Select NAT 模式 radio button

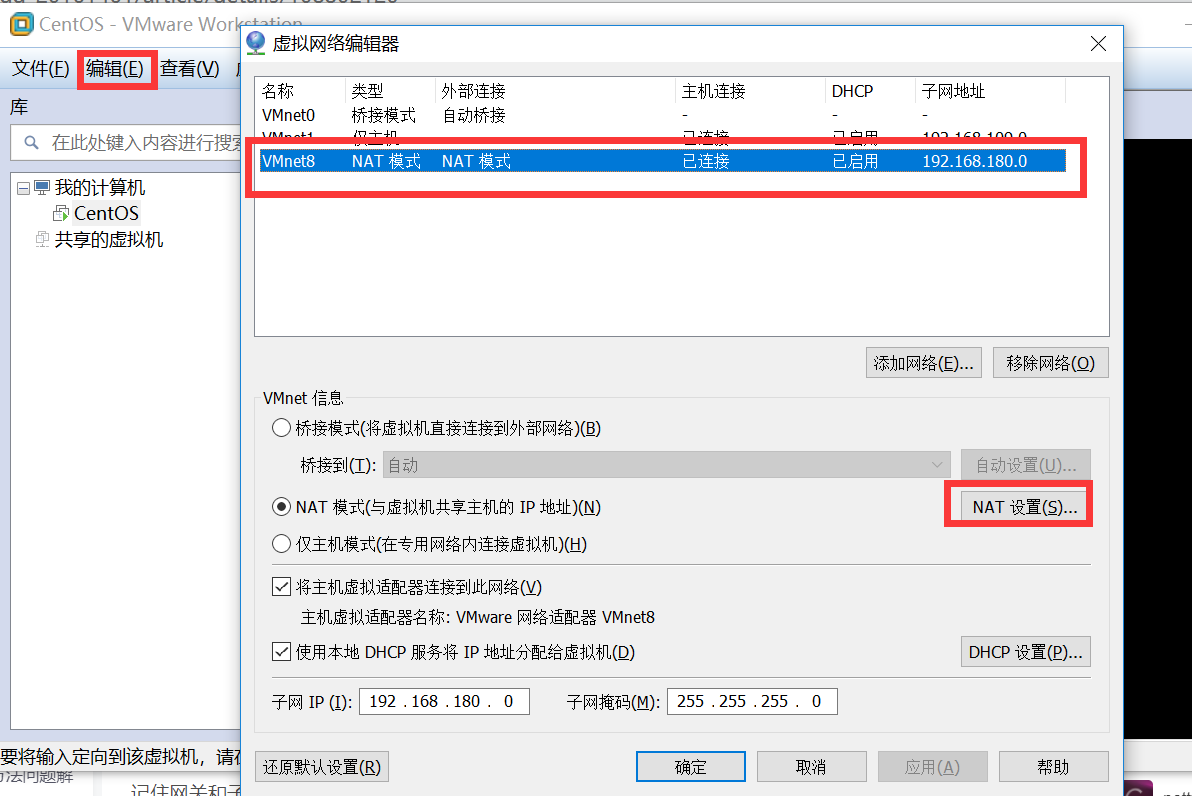[x=281, y=507]
